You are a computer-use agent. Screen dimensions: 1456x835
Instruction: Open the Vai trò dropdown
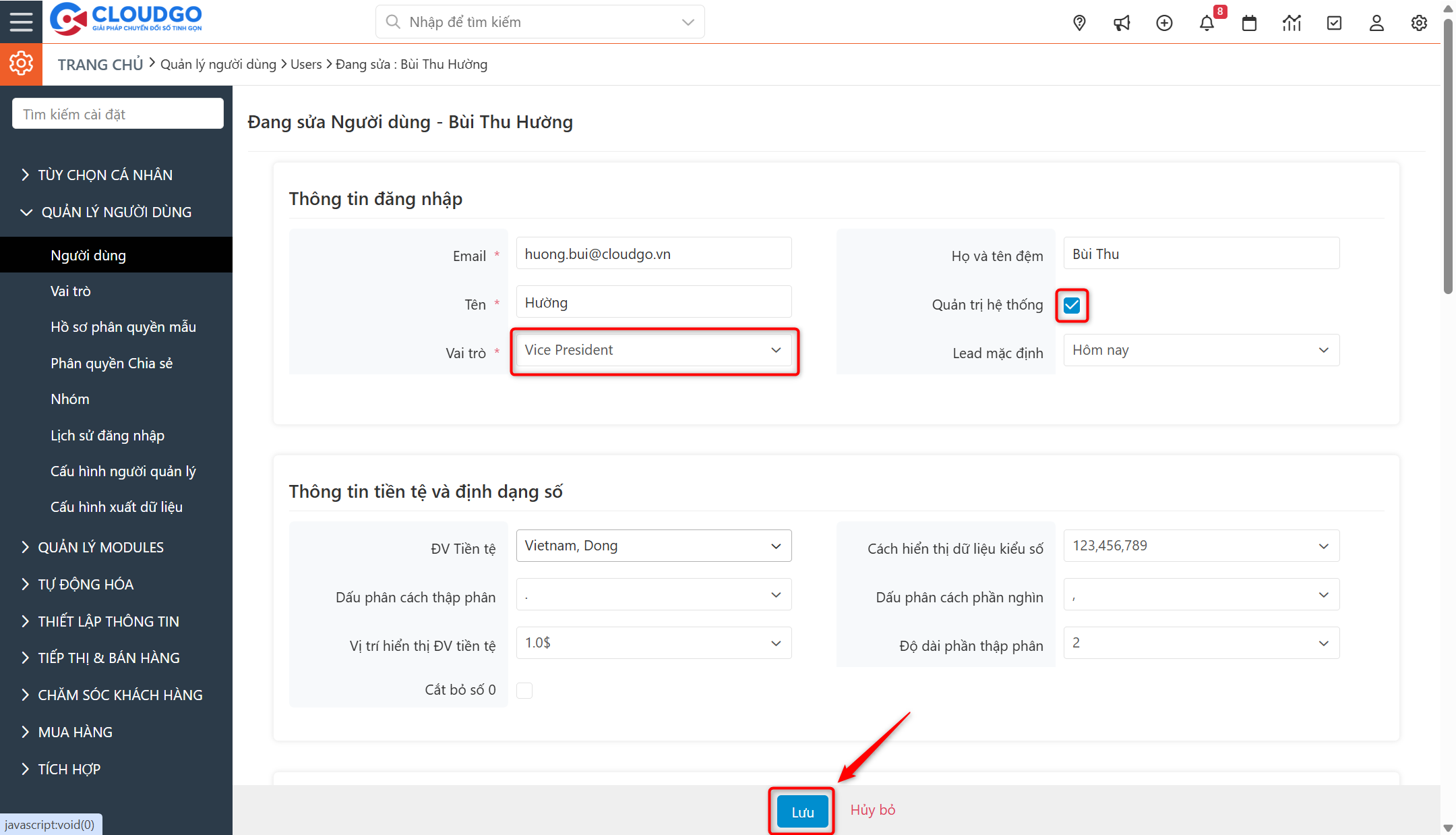click(653, 350)
